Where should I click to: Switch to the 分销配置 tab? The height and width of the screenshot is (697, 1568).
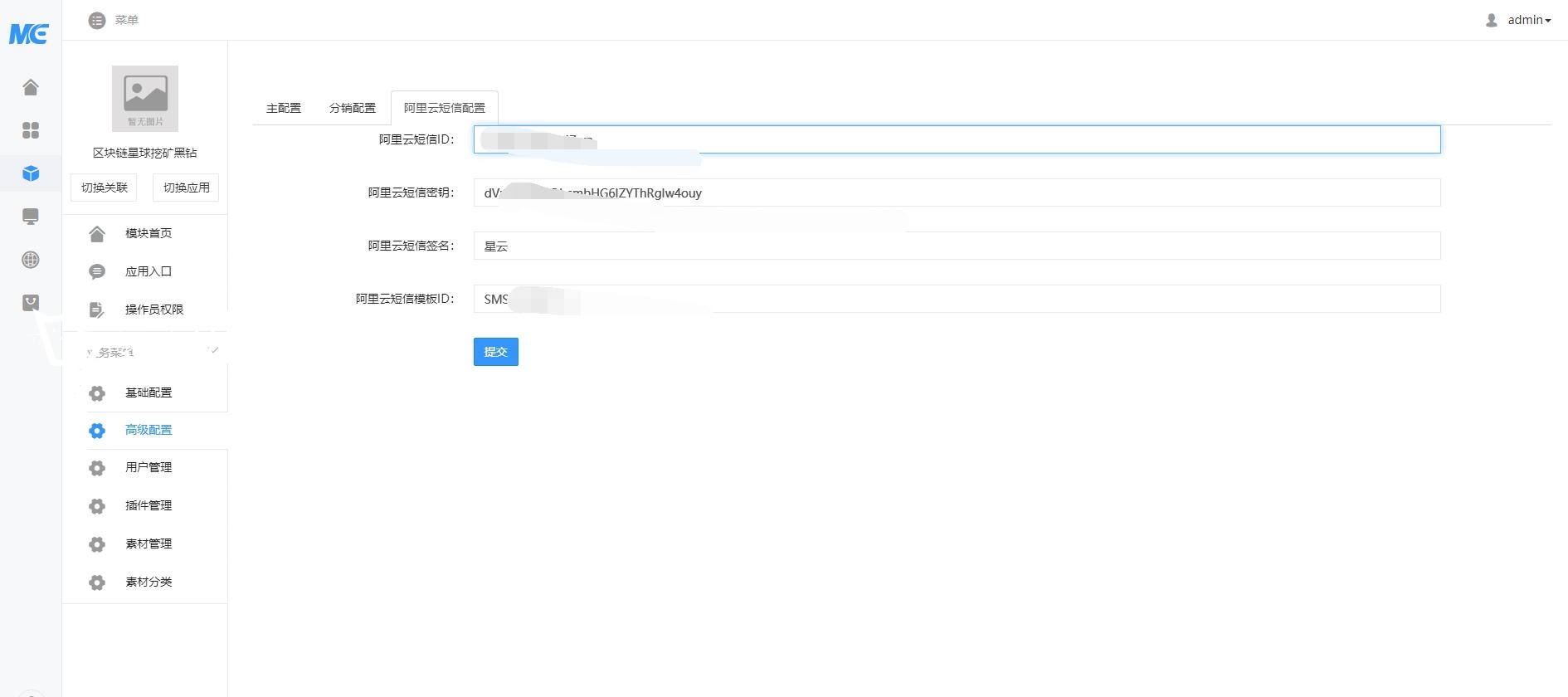coord(353,108)
